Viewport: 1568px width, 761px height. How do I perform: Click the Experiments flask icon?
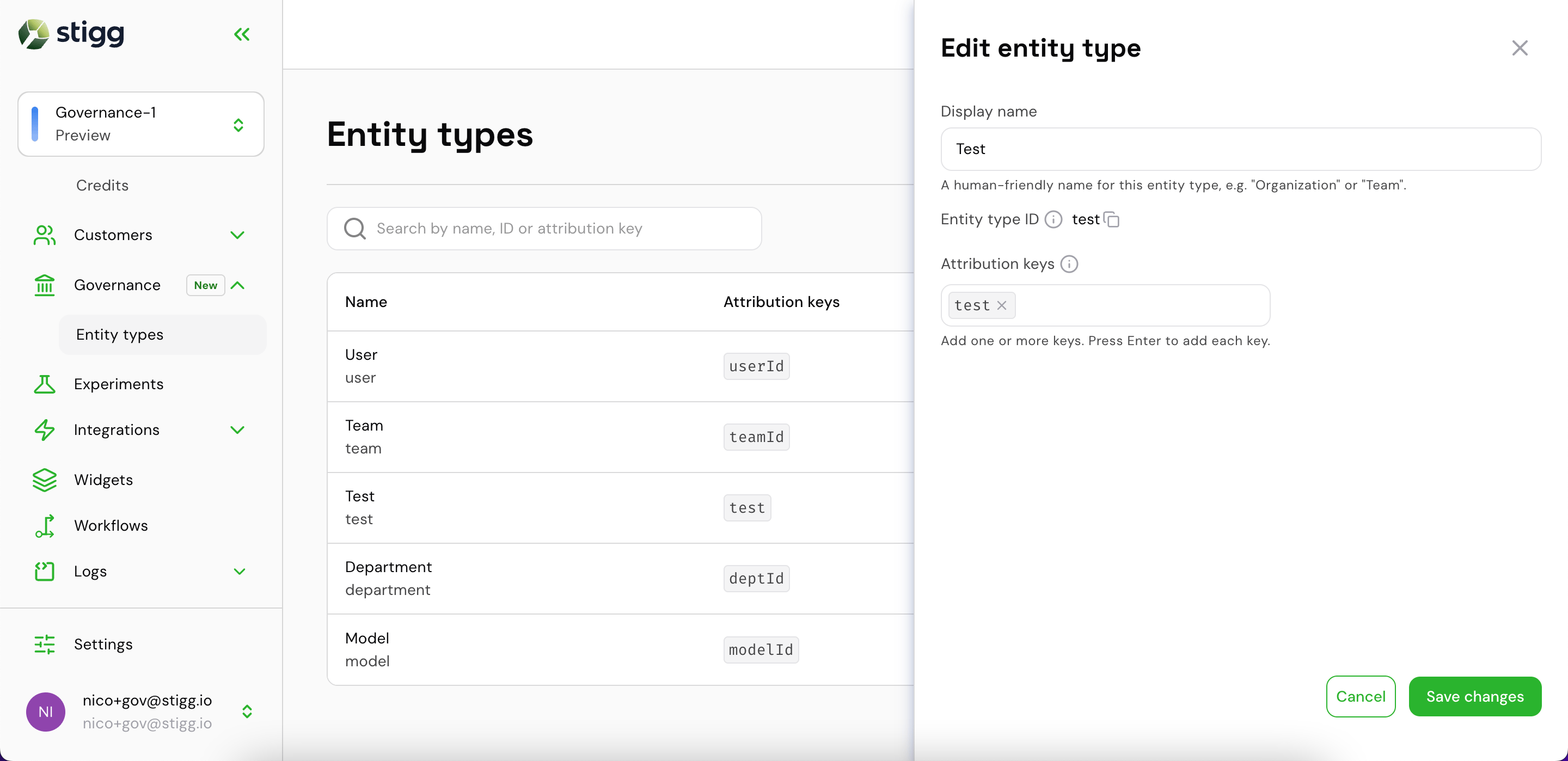pos(45,384)
